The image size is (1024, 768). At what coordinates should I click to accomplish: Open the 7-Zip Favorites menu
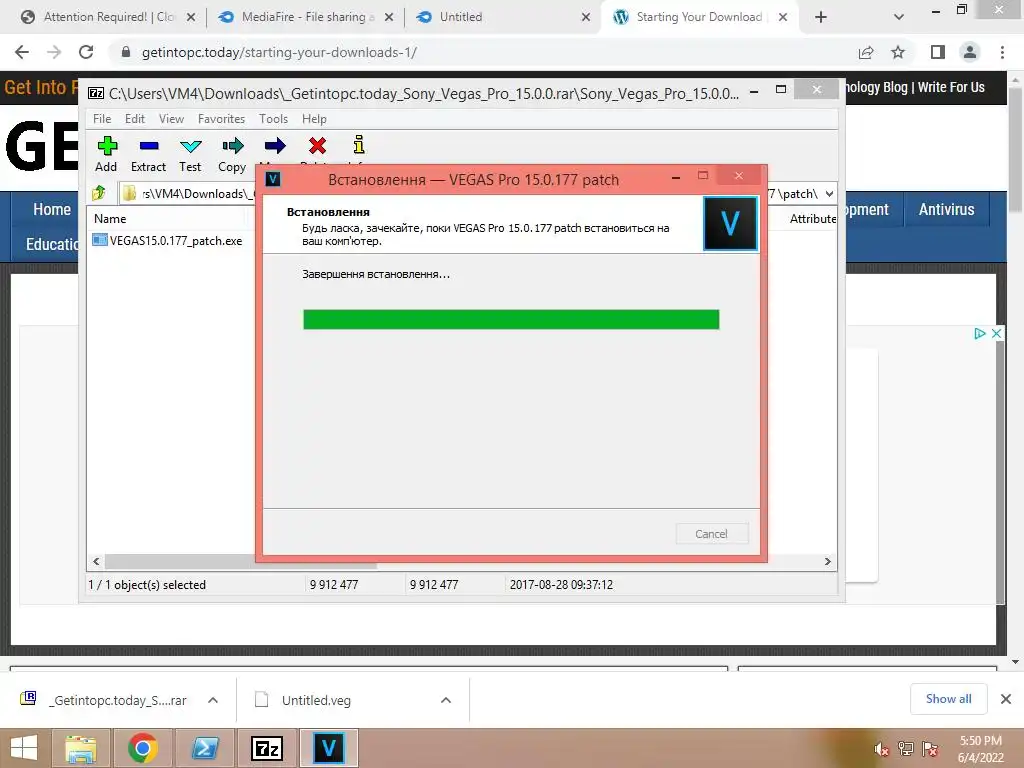[x=221, y=119]
